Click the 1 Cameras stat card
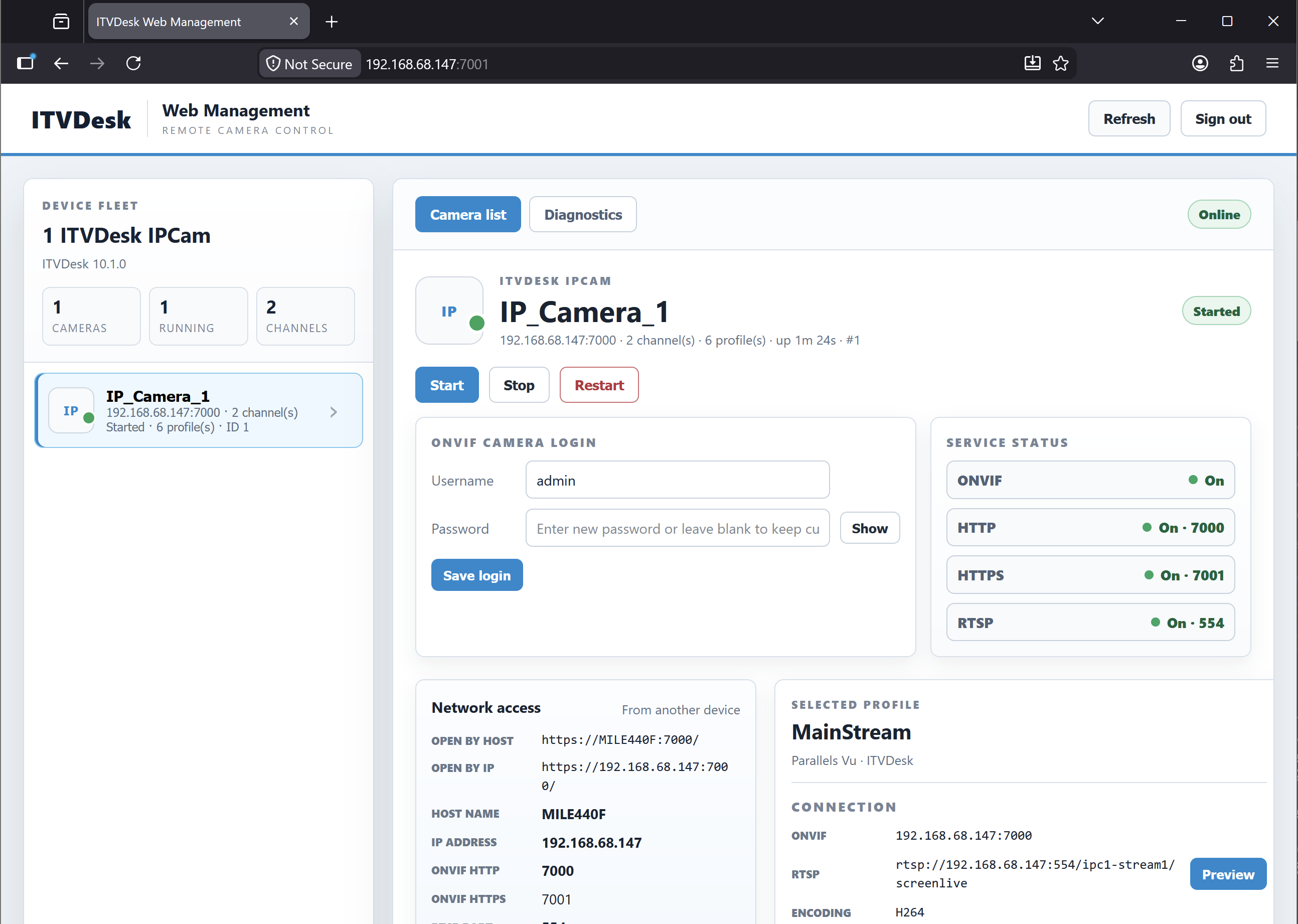Screen dimensions: 1298x924 [x=91, y=317]
